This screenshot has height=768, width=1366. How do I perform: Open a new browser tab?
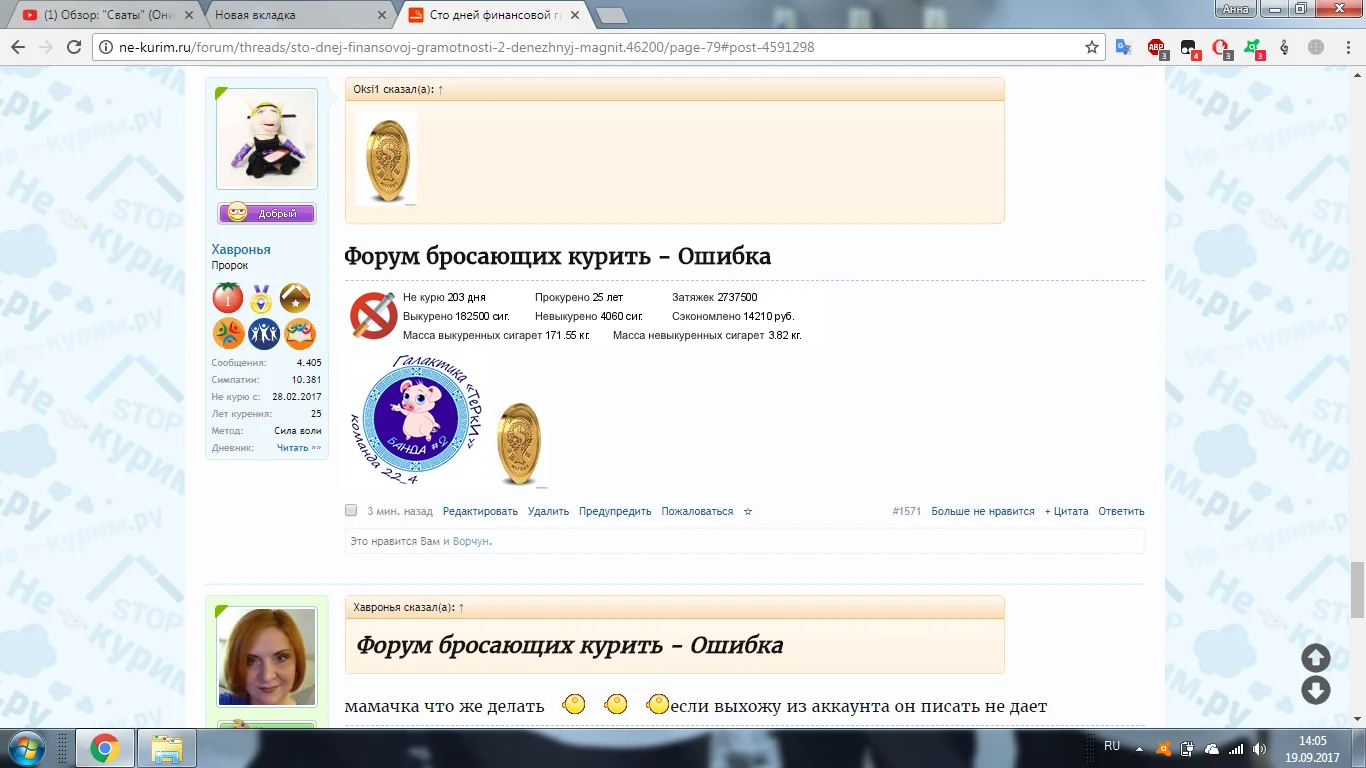pyautogui.click(x=611, y=15)
